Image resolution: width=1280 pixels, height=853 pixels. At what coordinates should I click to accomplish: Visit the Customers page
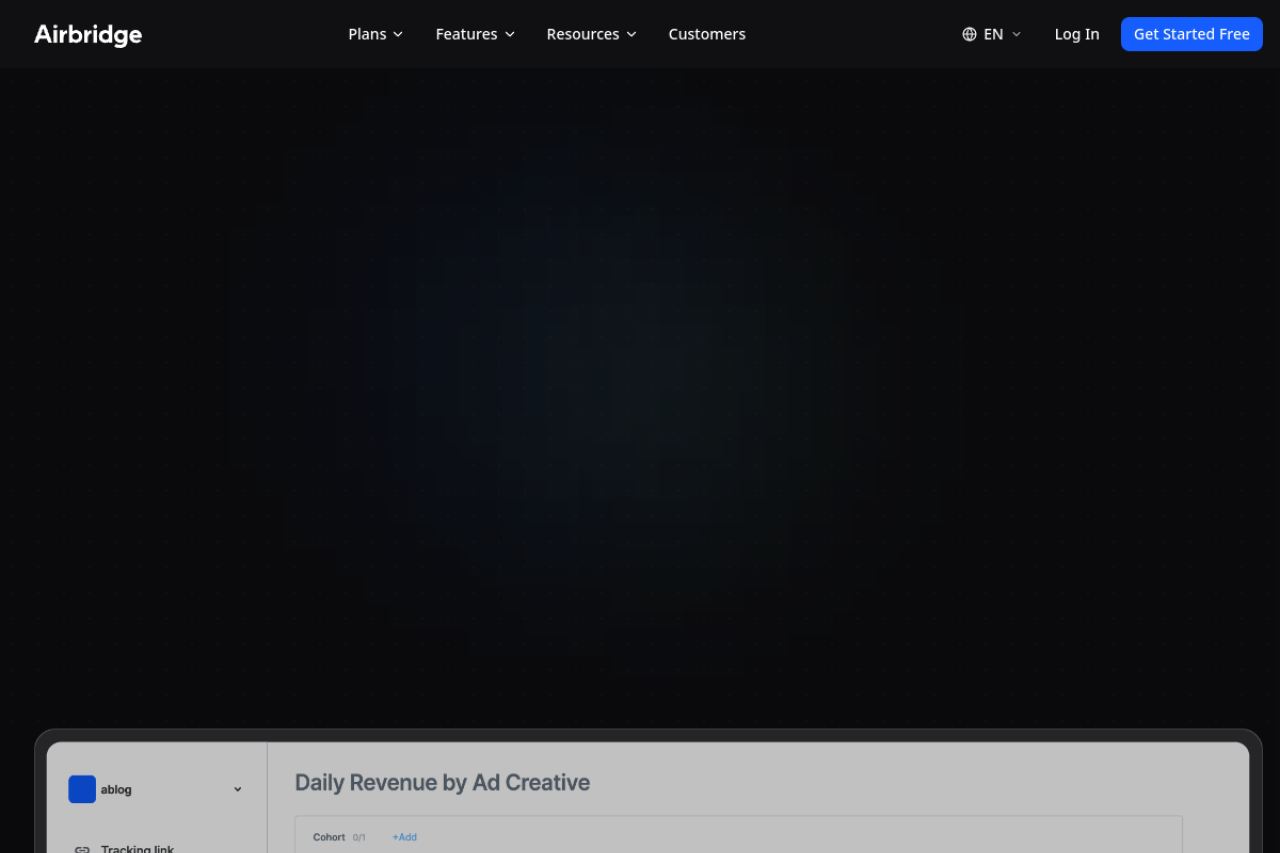[x=707, y=34]
